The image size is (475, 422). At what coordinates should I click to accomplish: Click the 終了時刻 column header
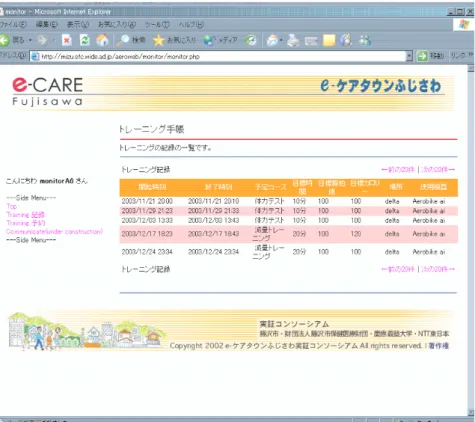[218, 187]
